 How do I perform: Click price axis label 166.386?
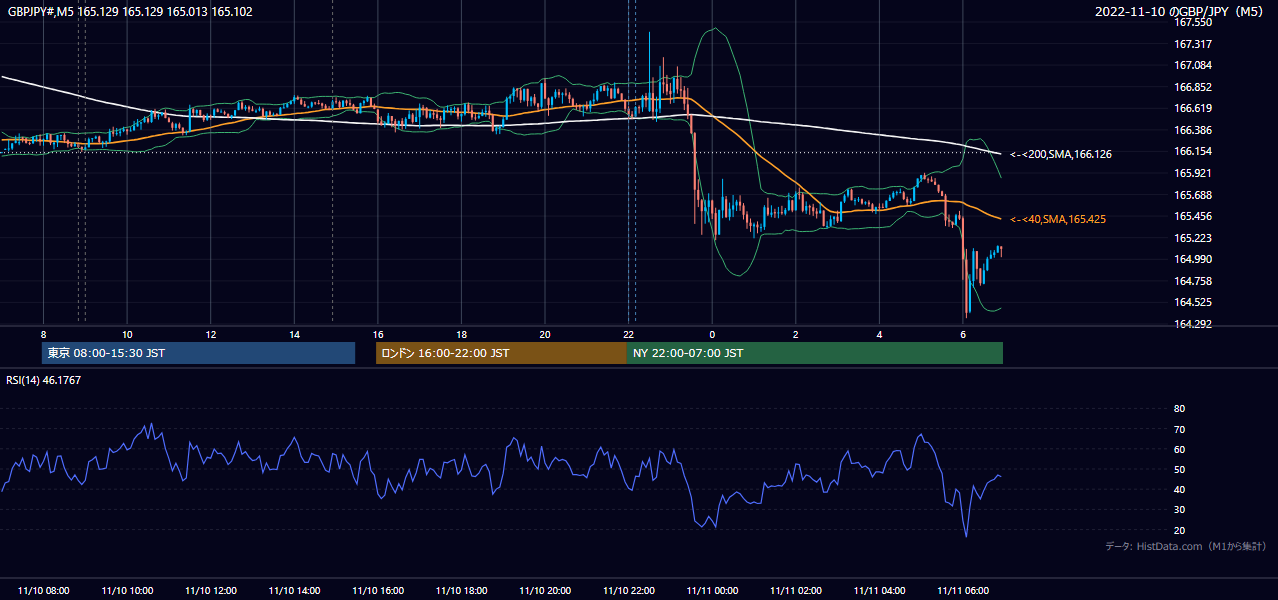point(1193,130)
